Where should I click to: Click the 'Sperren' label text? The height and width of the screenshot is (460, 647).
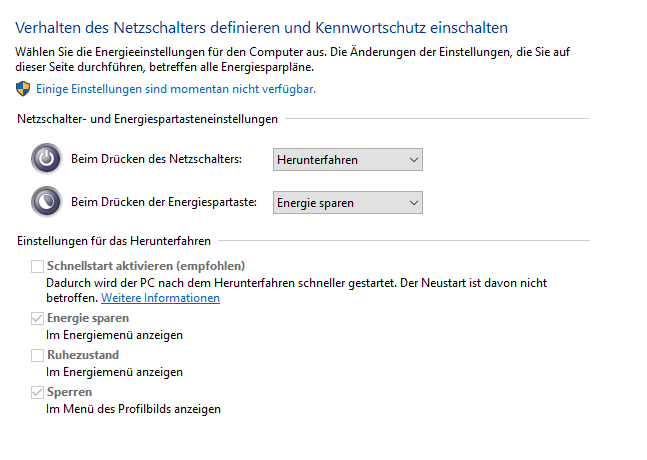[69, 392]
